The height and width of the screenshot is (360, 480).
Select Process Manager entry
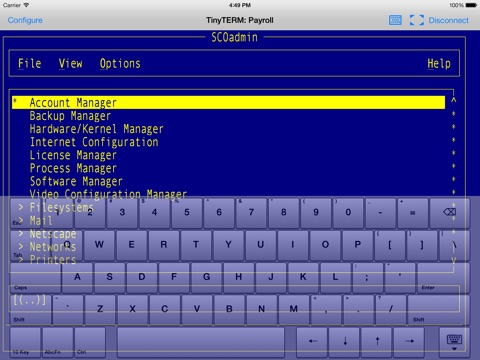pos(73,168)
